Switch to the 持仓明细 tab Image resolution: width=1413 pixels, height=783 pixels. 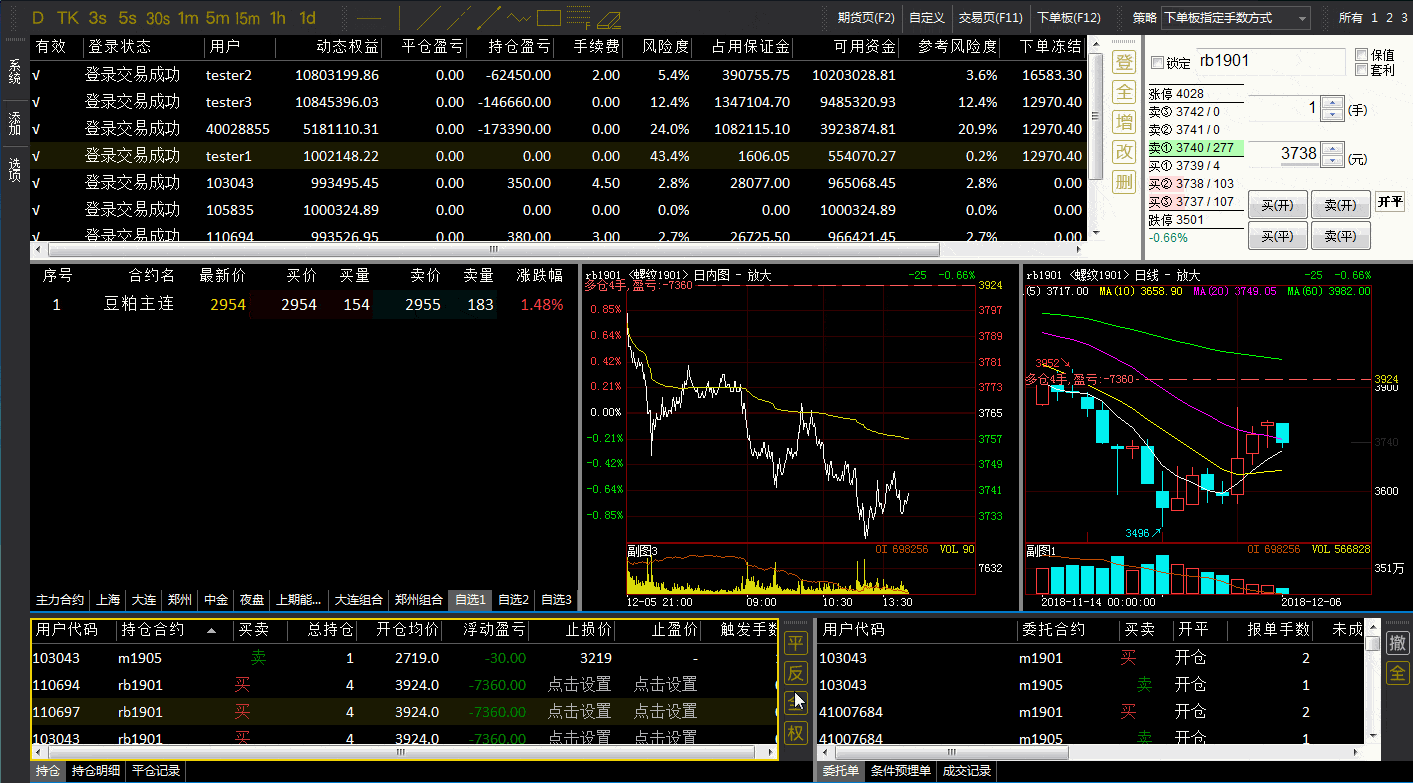(96, 771)
